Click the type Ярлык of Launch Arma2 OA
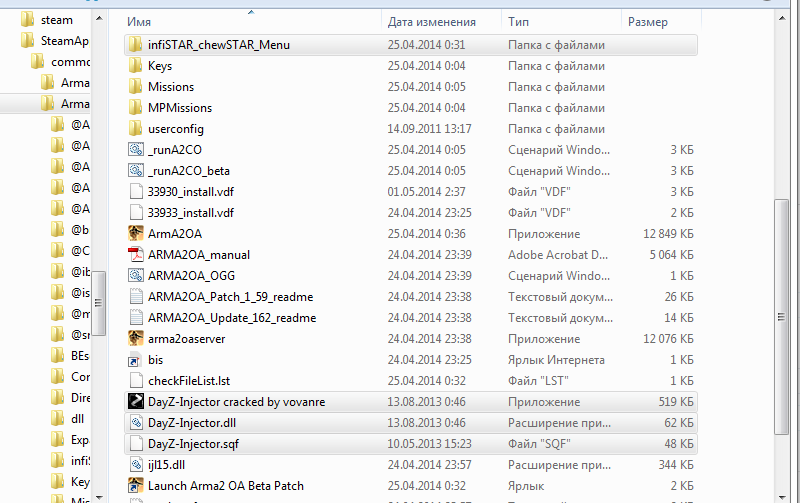Image resolution: width=800 pixels, height=503 pixels. point(526,485)
